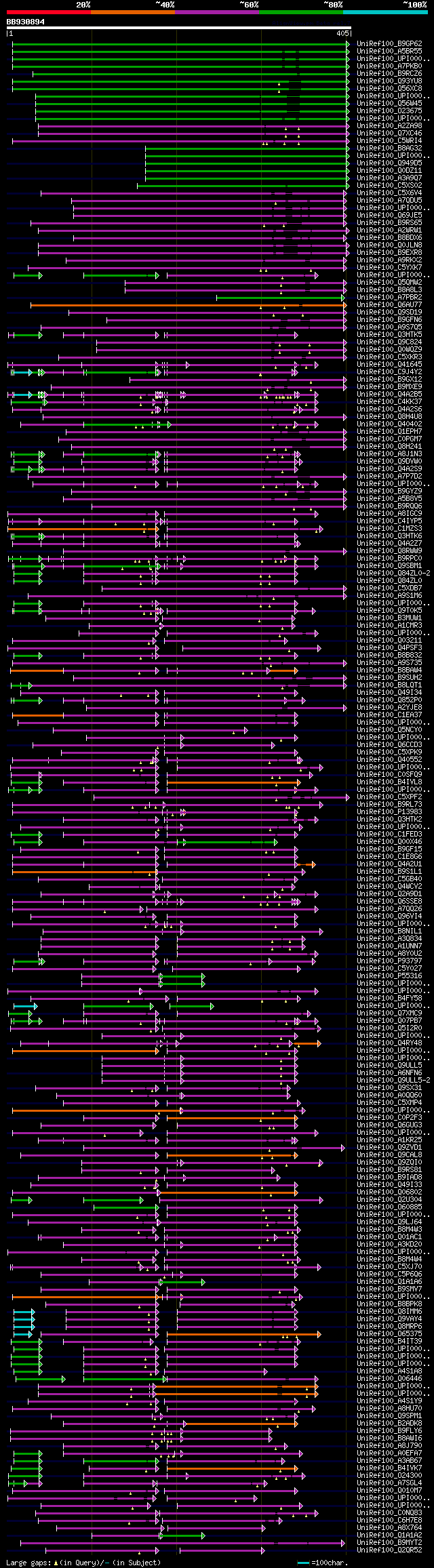
Task: Choose the UniRef100_C5X6V4 entry
Action: (x=389, y=193)
